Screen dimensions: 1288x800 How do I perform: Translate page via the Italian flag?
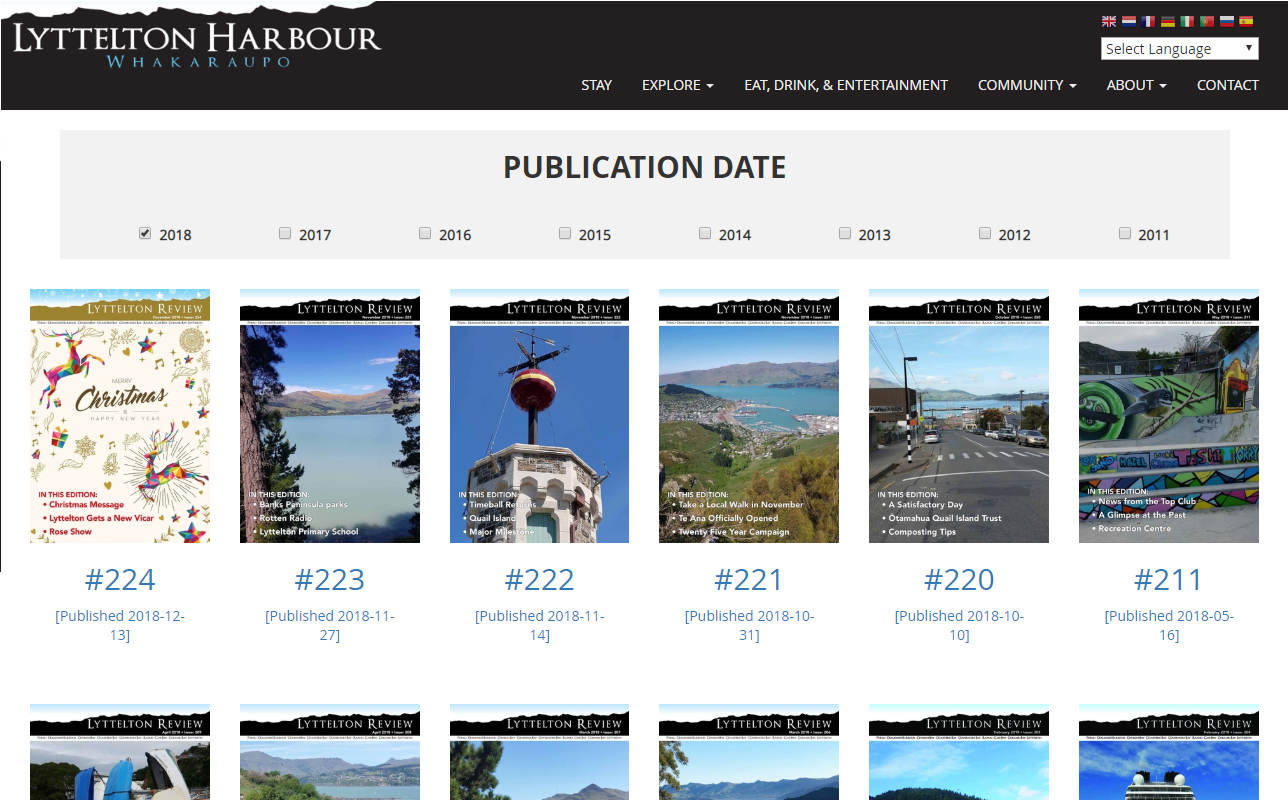pos(1187,21)
